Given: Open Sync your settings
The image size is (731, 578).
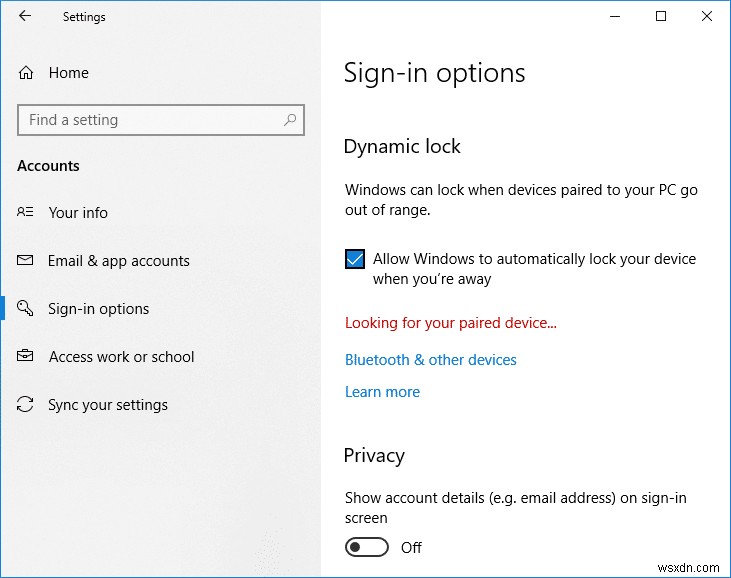Looking at the screenshot, I should tap(108, 405).
